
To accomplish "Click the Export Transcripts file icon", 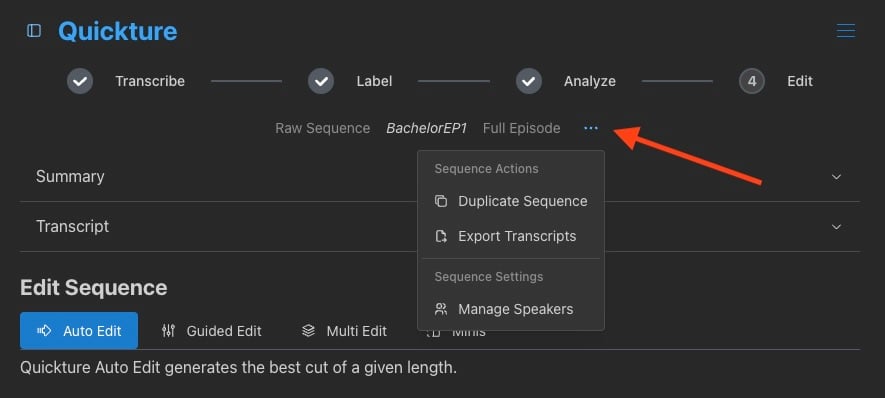I will 441,236.
